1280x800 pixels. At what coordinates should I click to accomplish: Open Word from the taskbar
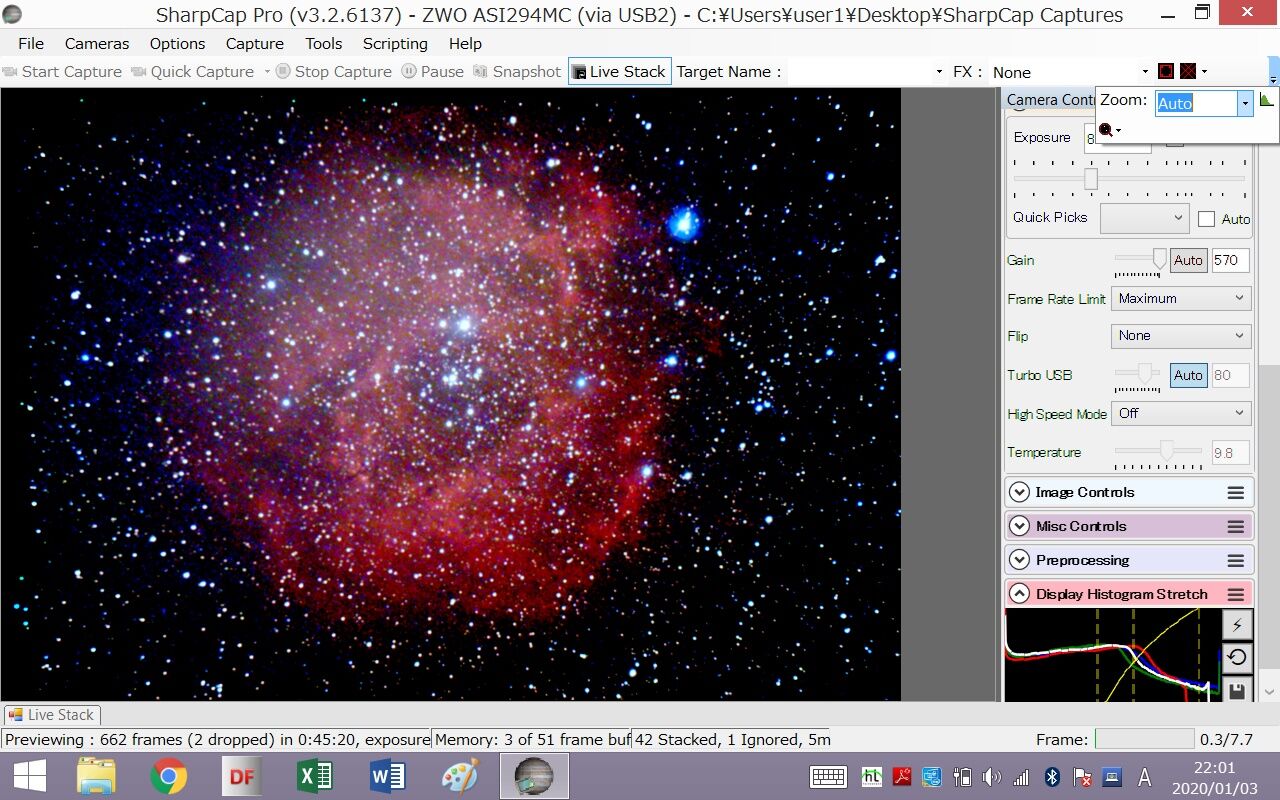387,776
